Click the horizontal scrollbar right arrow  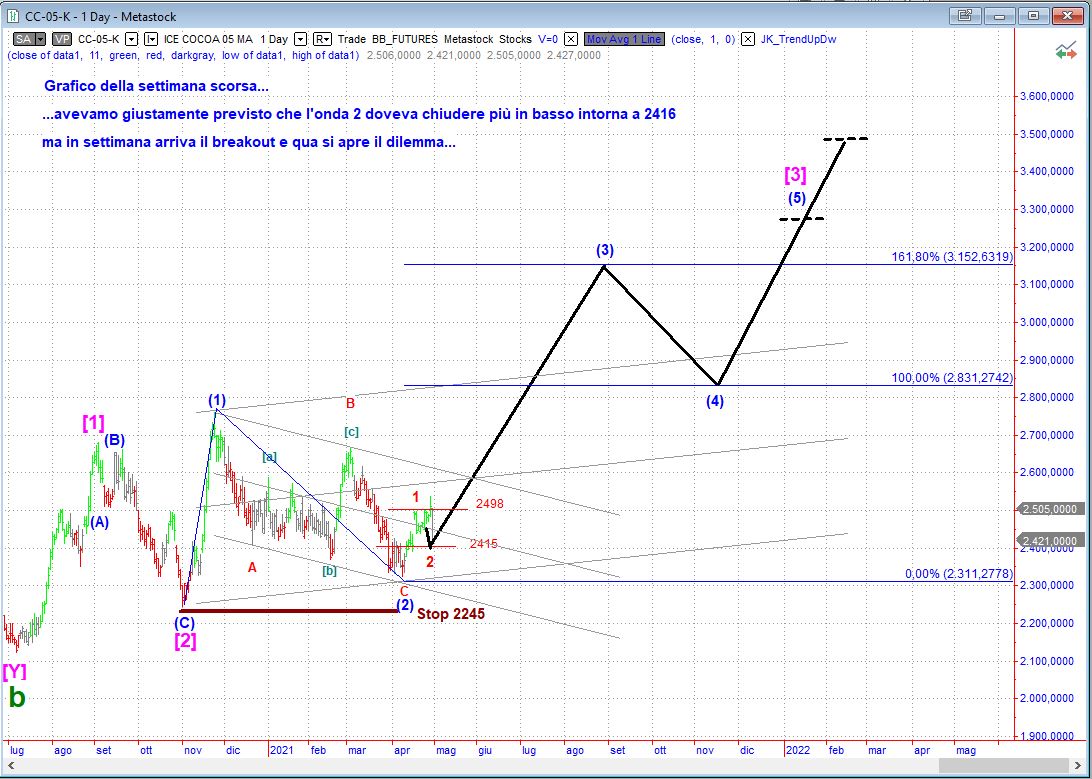[x=1079, y=764]
